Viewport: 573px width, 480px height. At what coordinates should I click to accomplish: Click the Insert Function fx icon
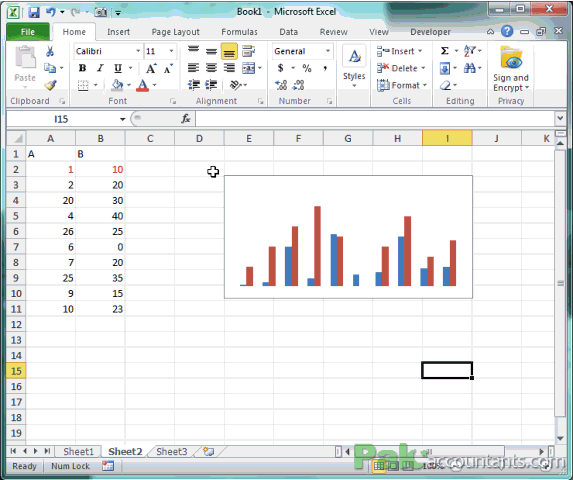pos(186,119)
